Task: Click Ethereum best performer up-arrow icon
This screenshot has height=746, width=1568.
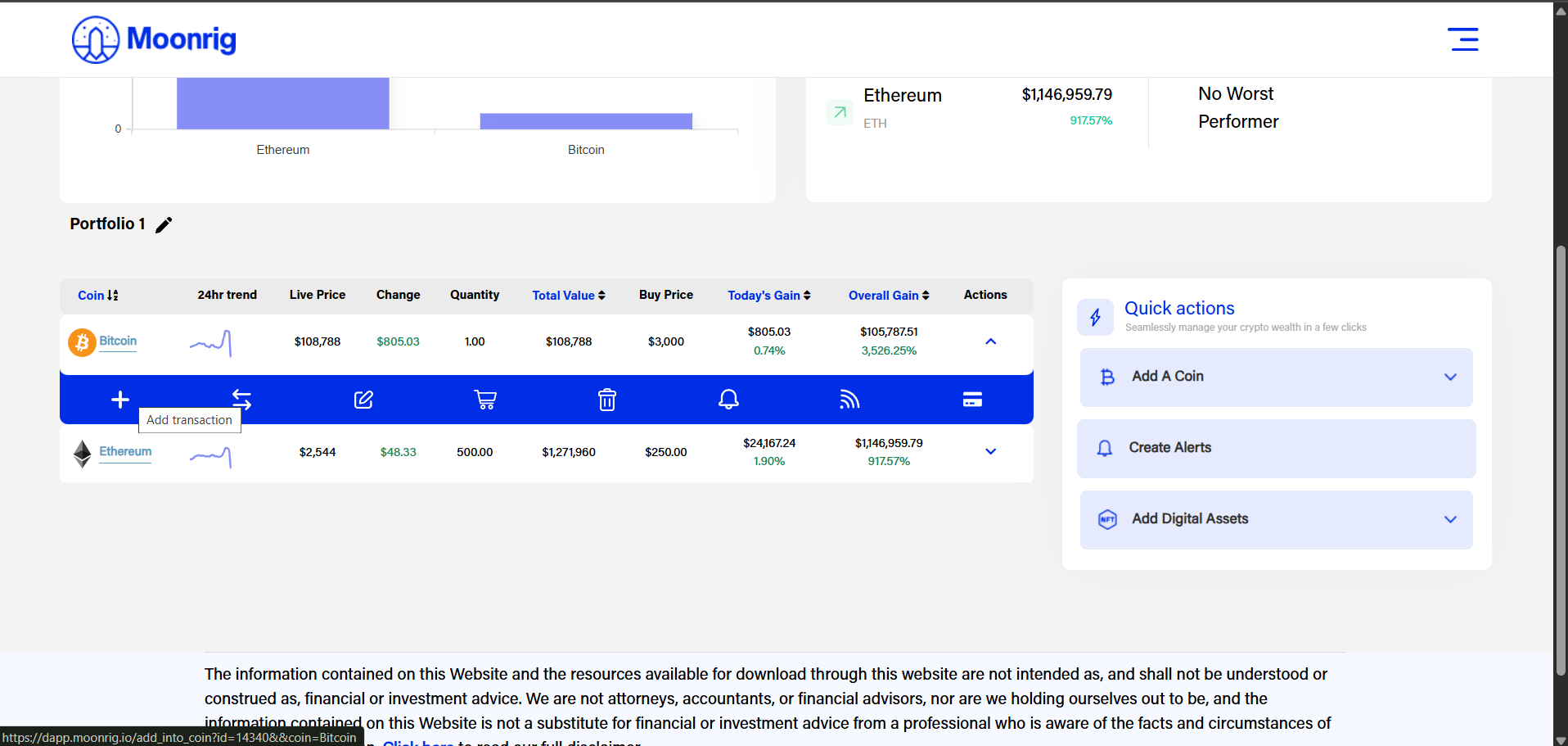Action: (x=840, y=112)
